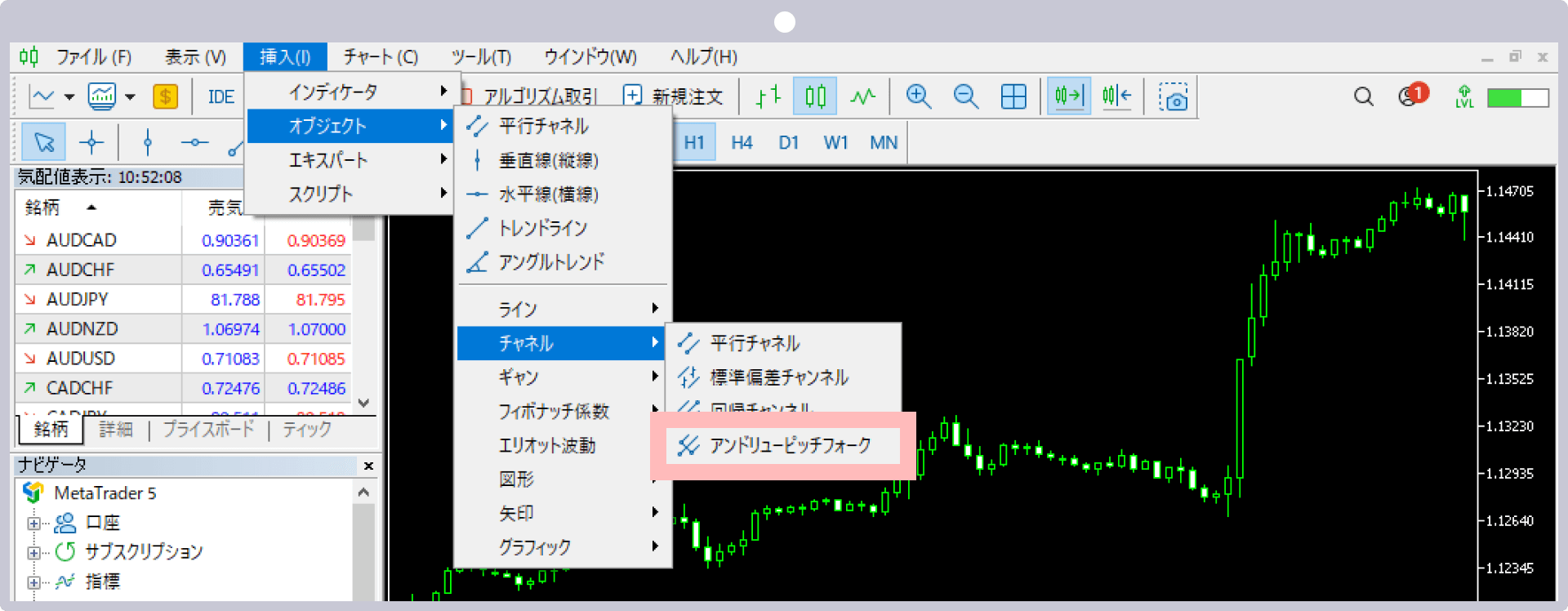Switch to the プライスボード tab
The width and height of the screenshot is (1568, 611).
click(x=208, y=429)
